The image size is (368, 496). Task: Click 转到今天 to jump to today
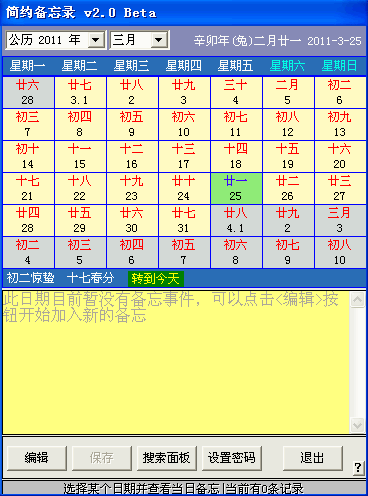156,278
